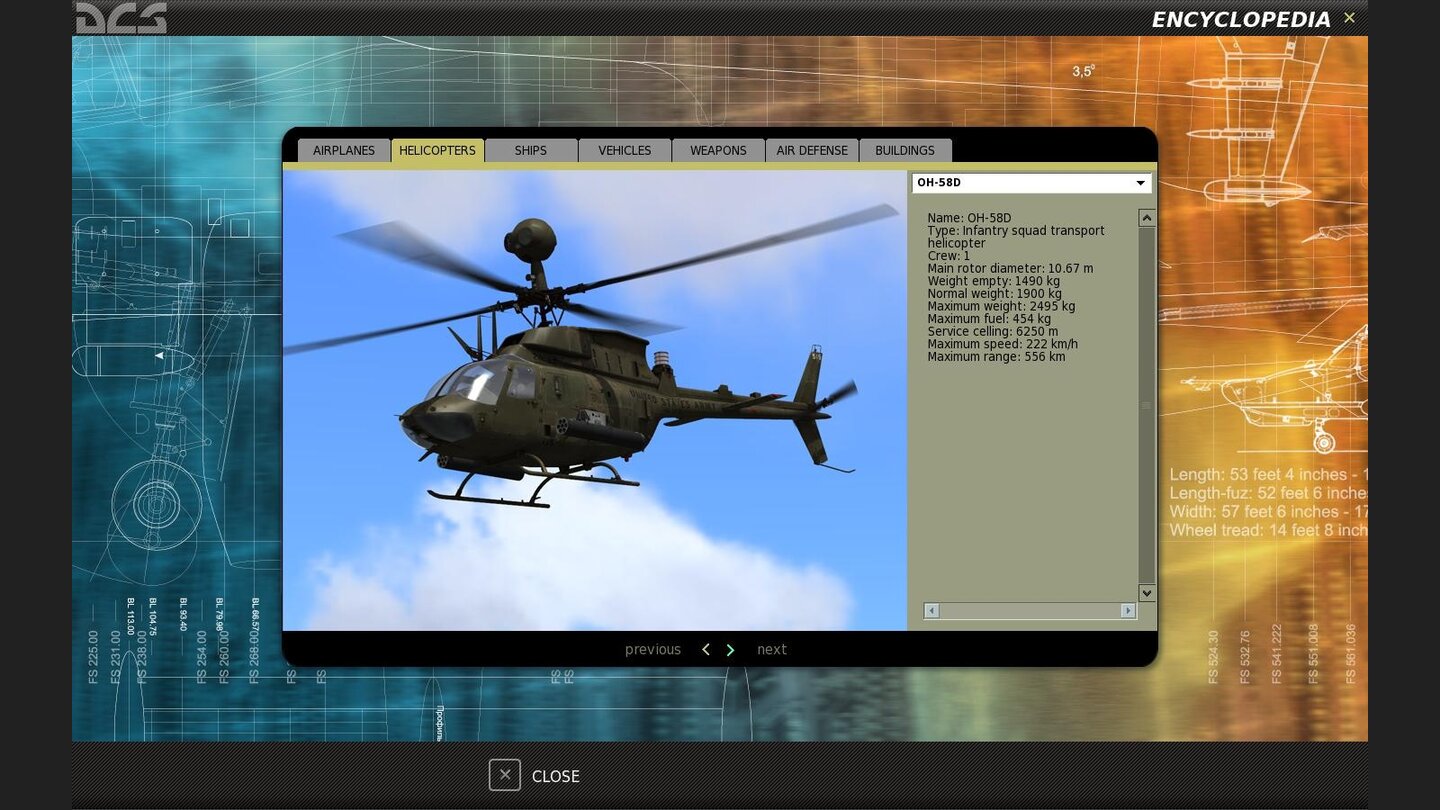Open the VEHICLES tab
The height and width of the screenshot is (810, 1440).
[625, 150]
